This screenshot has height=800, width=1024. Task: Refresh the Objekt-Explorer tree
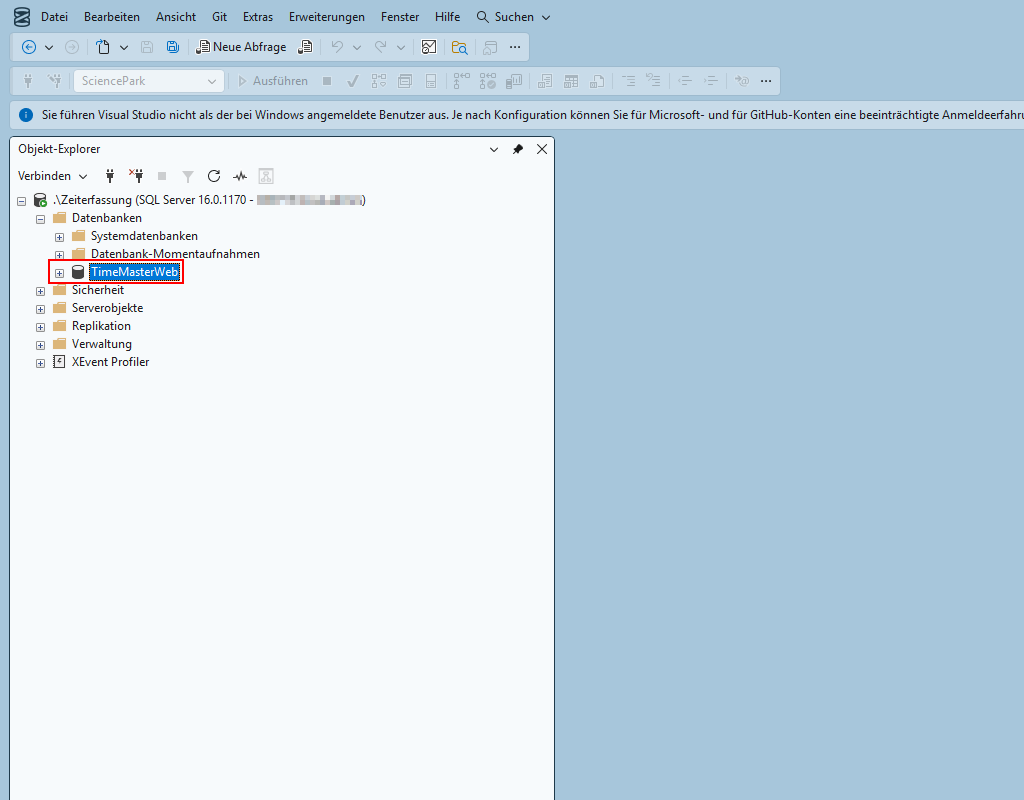pos(213,176)
